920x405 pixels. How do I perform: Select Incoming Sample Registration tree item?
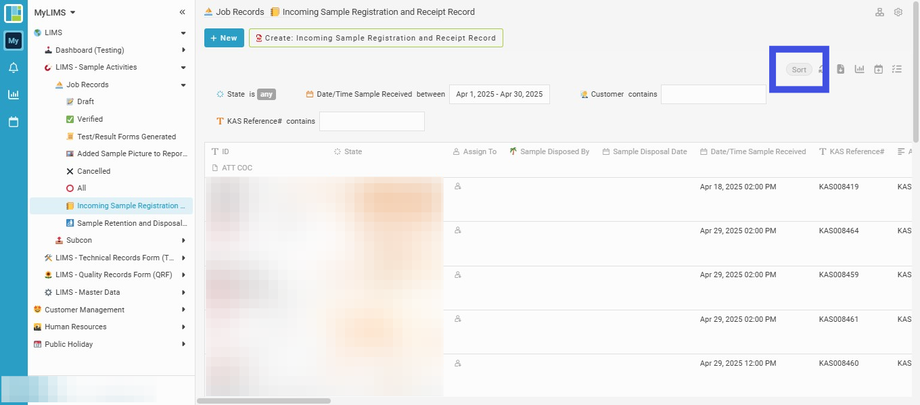(111, 205)
